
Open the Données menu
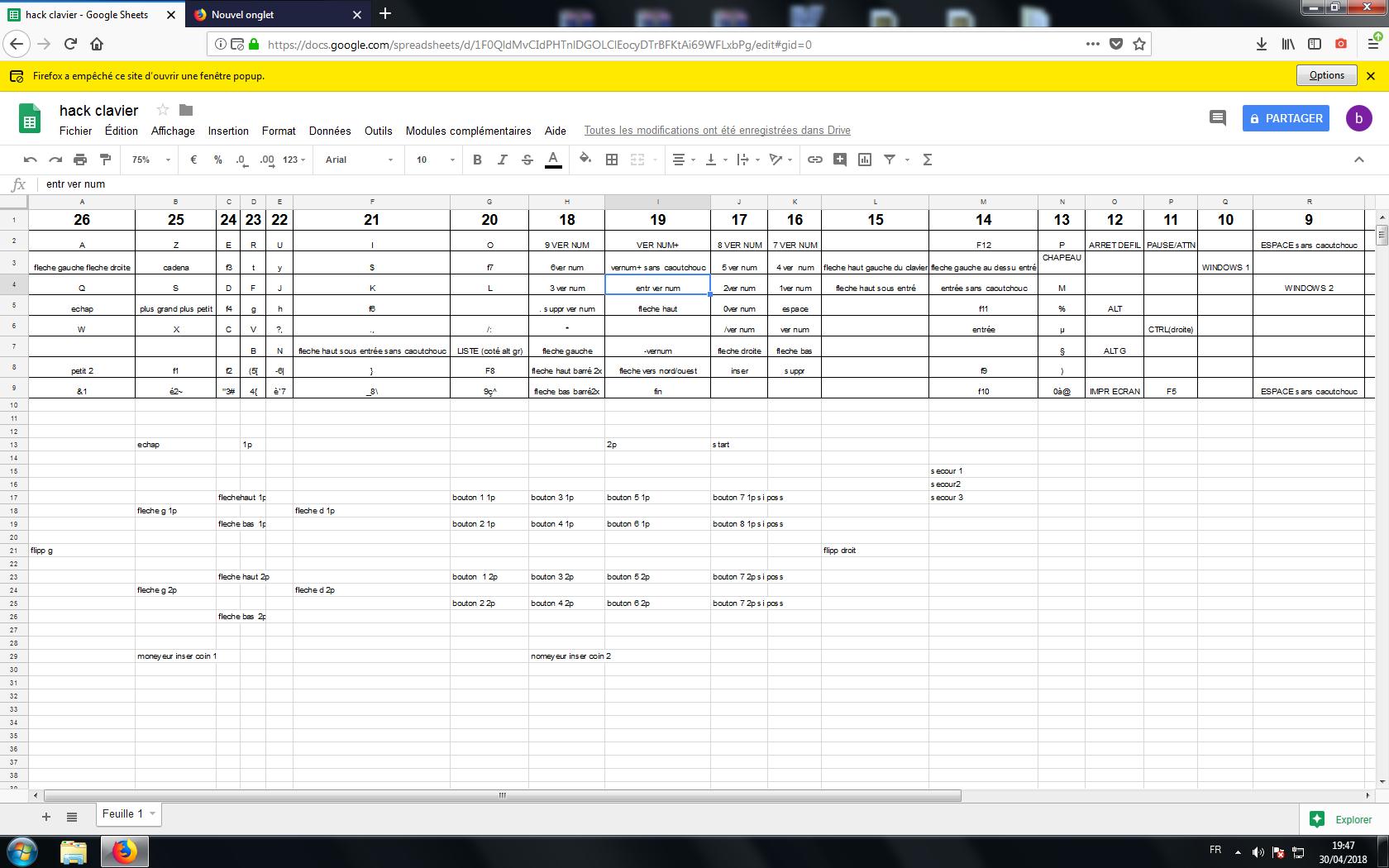point(330,131)
